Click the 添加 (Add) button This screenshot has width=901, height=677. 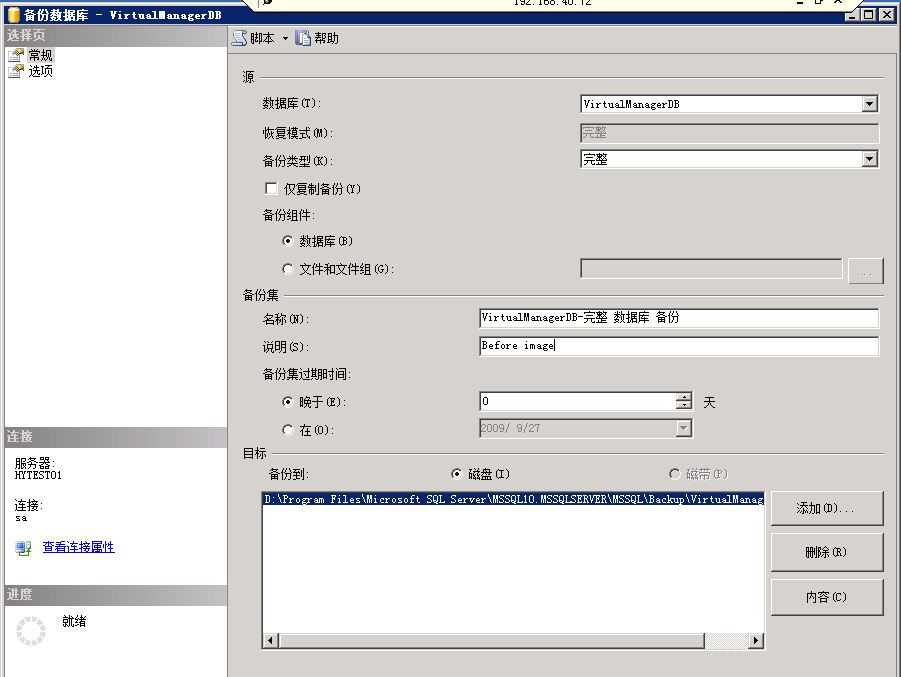click(x=826, y=508)
